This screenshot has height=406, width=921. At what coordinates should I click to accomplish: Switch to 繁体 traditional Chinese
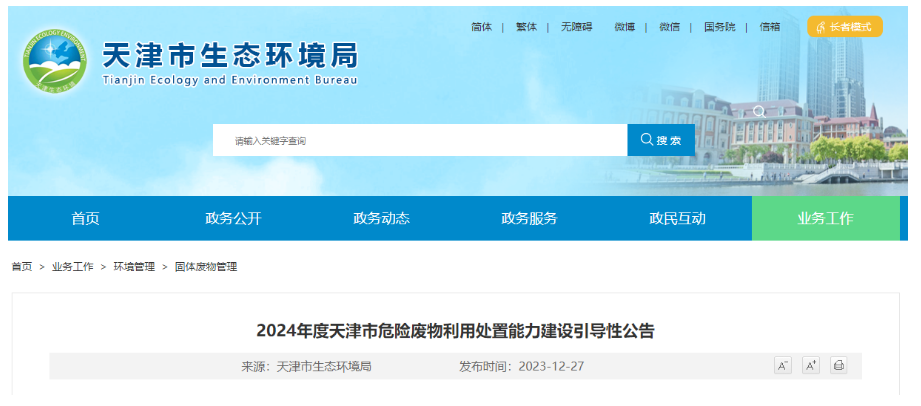526,27
